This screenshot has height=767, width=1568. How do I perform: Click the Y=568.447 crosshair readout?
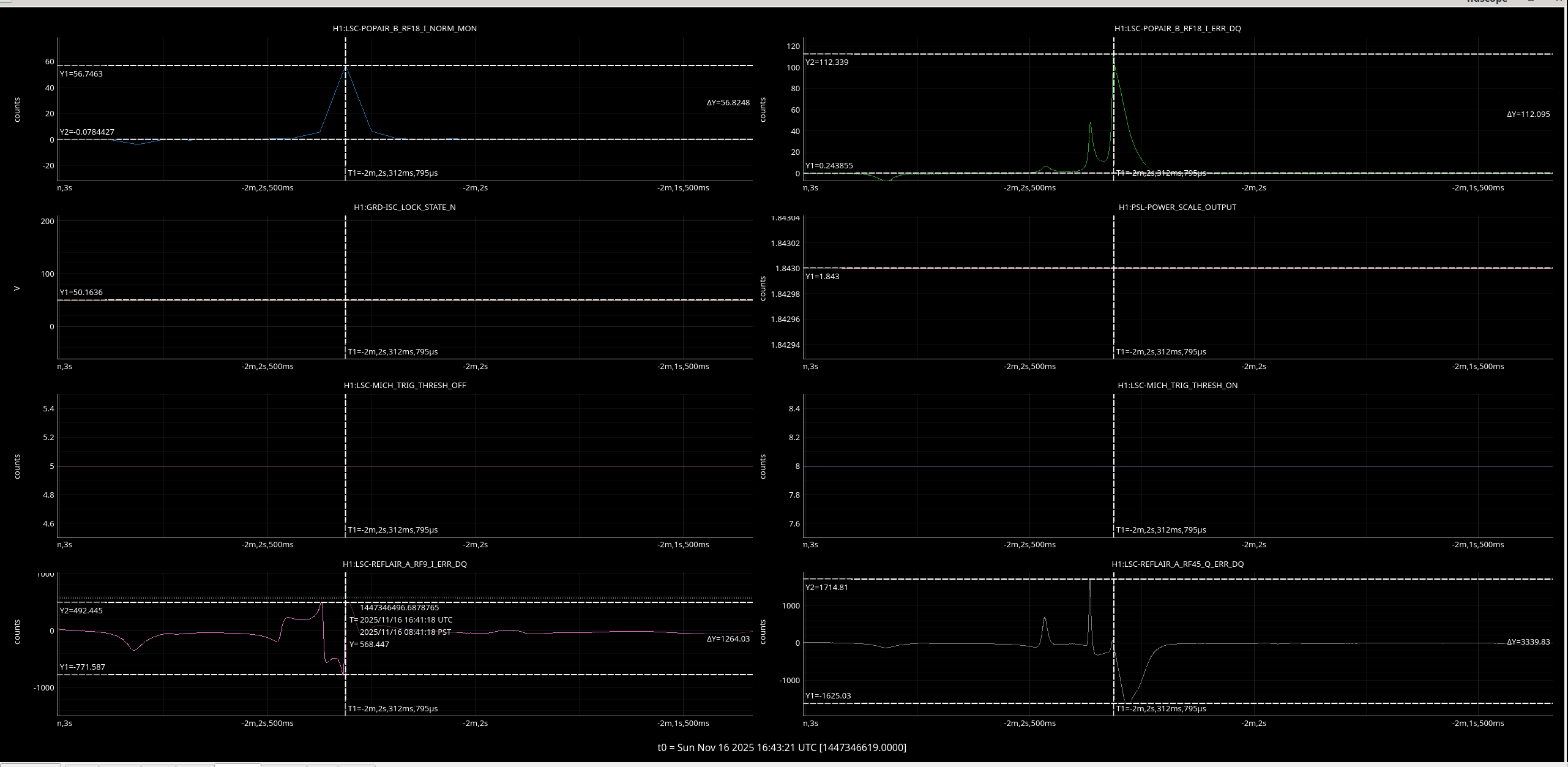pos(369,644)
